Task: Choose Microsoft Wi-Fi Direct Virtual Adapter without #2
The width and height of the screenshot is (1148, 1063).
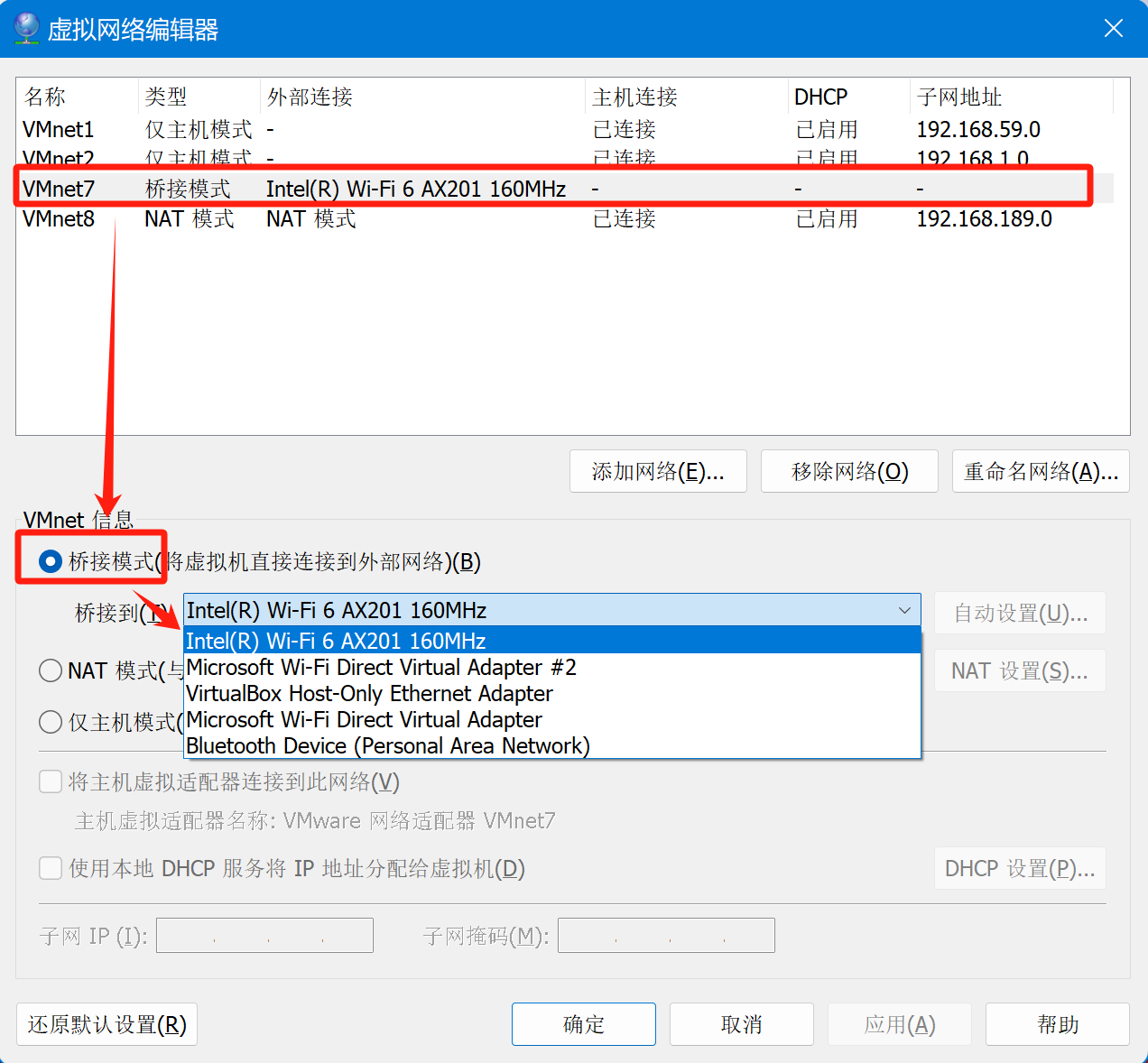Action: point(552,719)
